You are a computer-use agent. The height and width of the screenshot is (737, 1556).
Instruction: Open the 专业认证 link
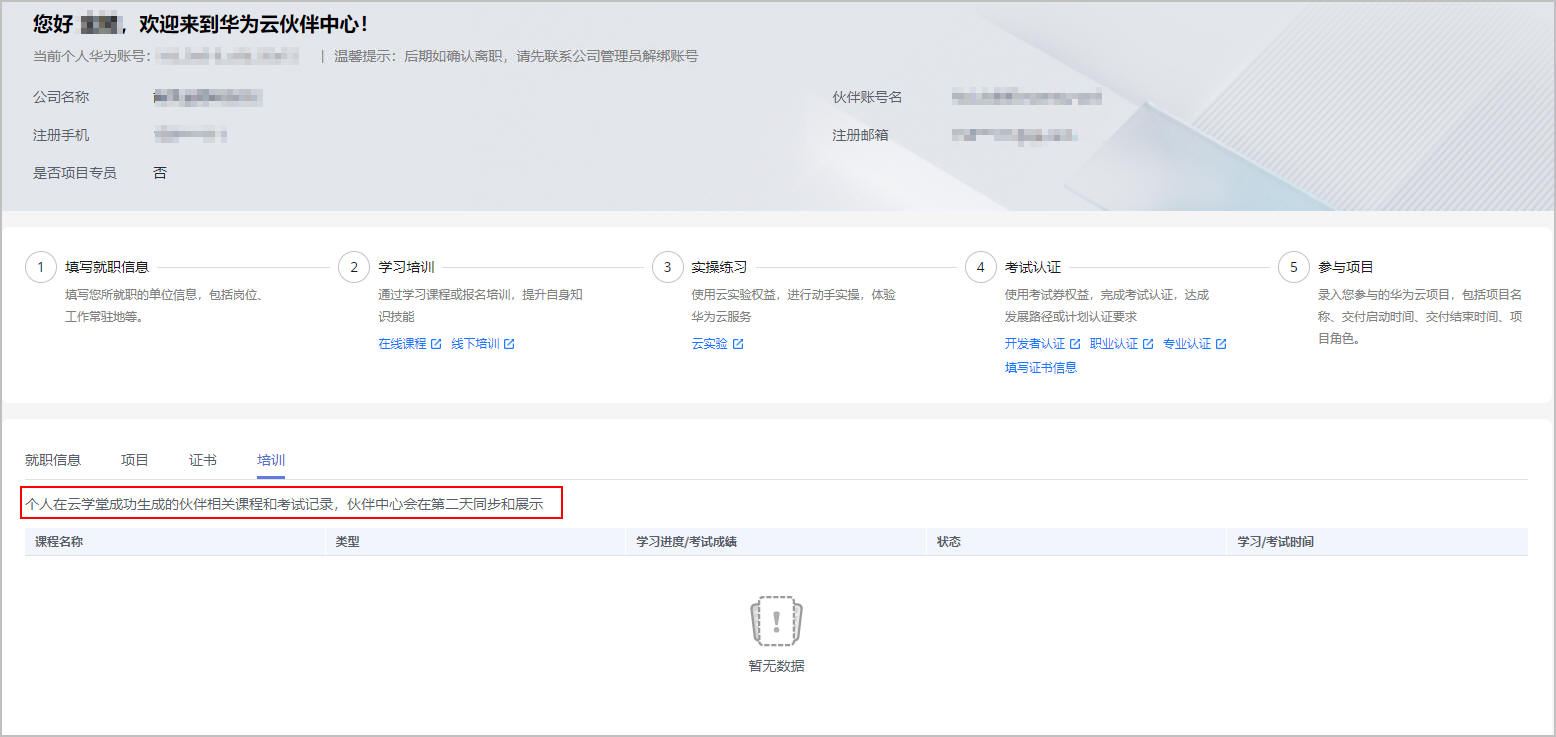[x=1187, y=344]
